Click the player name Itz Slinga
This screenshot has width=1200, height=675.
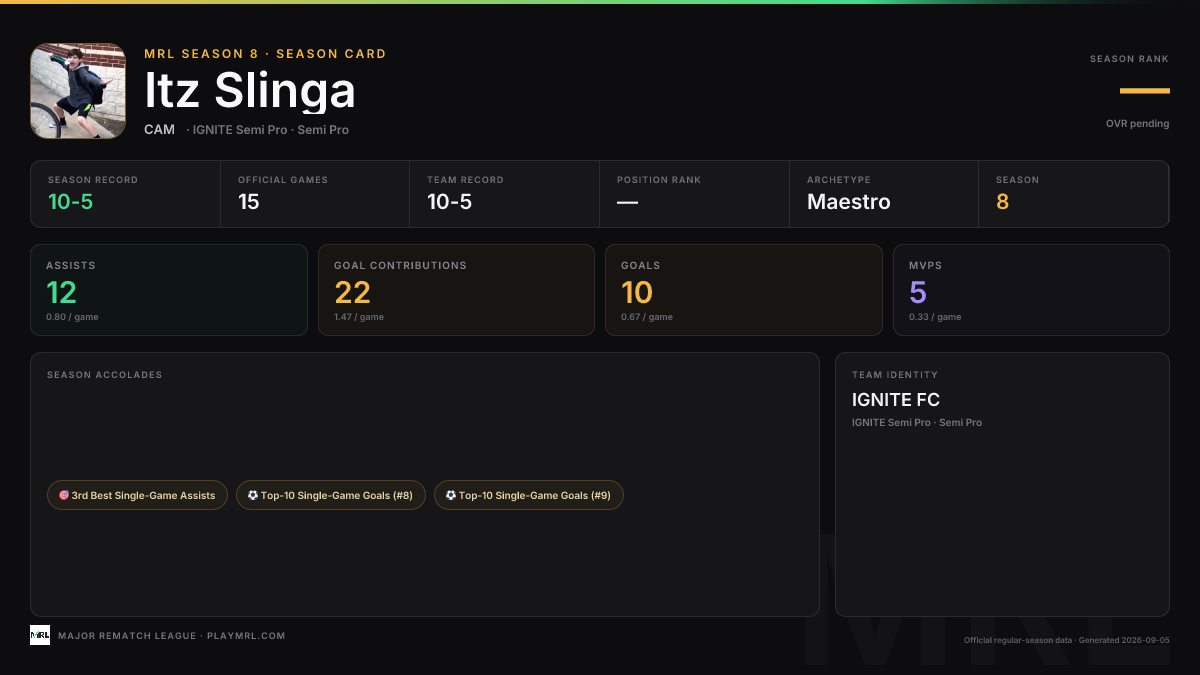pyautogui.click(x=250, y=91)
